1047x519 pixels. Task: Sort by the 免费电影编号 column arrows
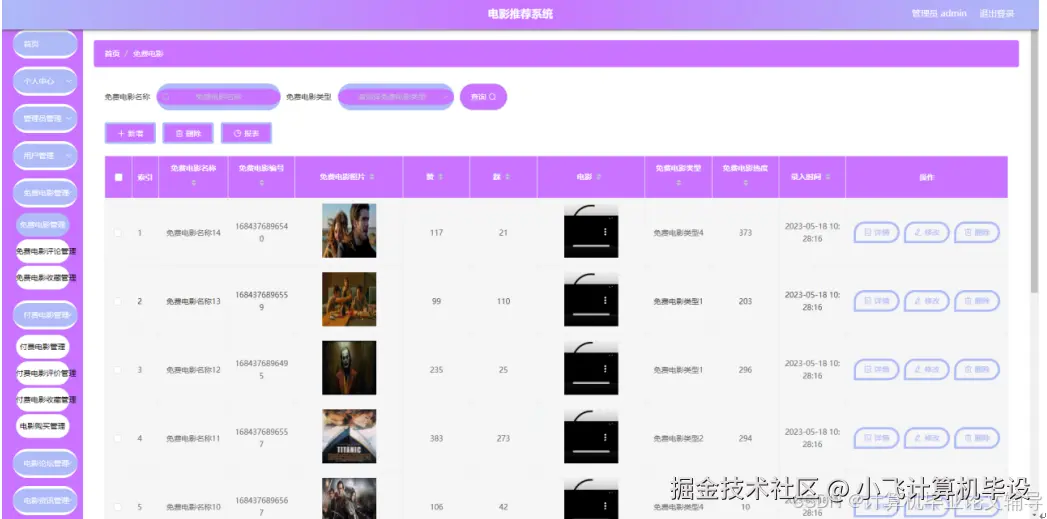point(261,183)
